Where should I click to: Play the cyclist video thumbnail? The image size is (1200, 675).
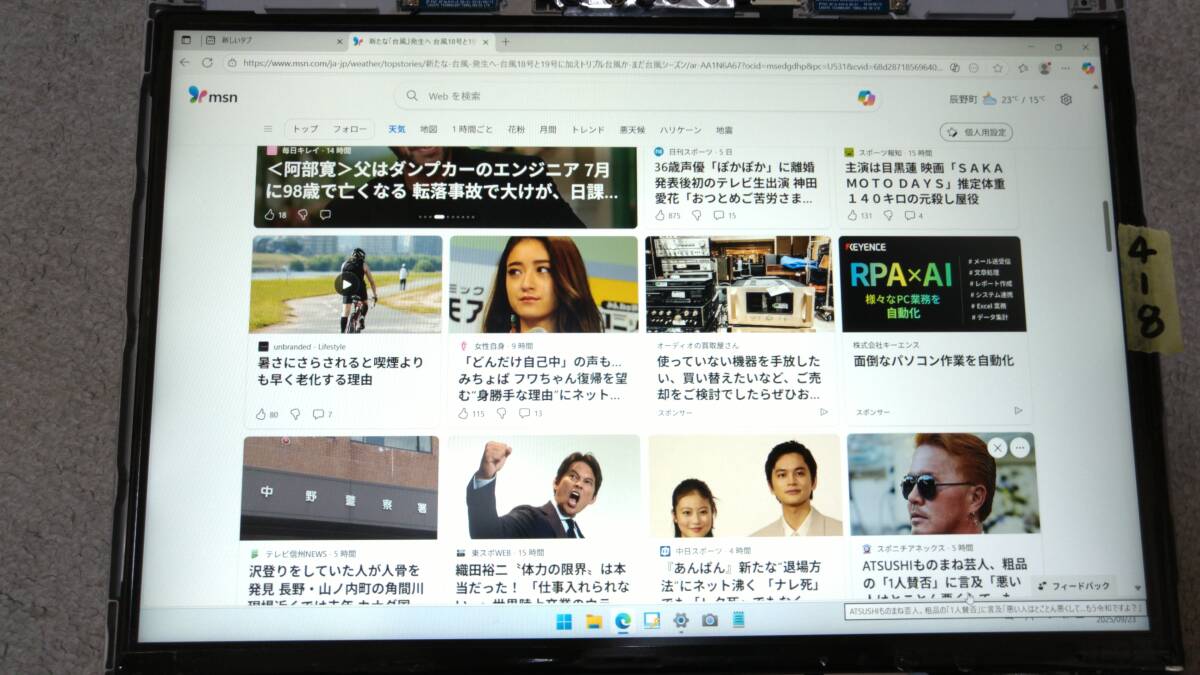tap(347, 283)
